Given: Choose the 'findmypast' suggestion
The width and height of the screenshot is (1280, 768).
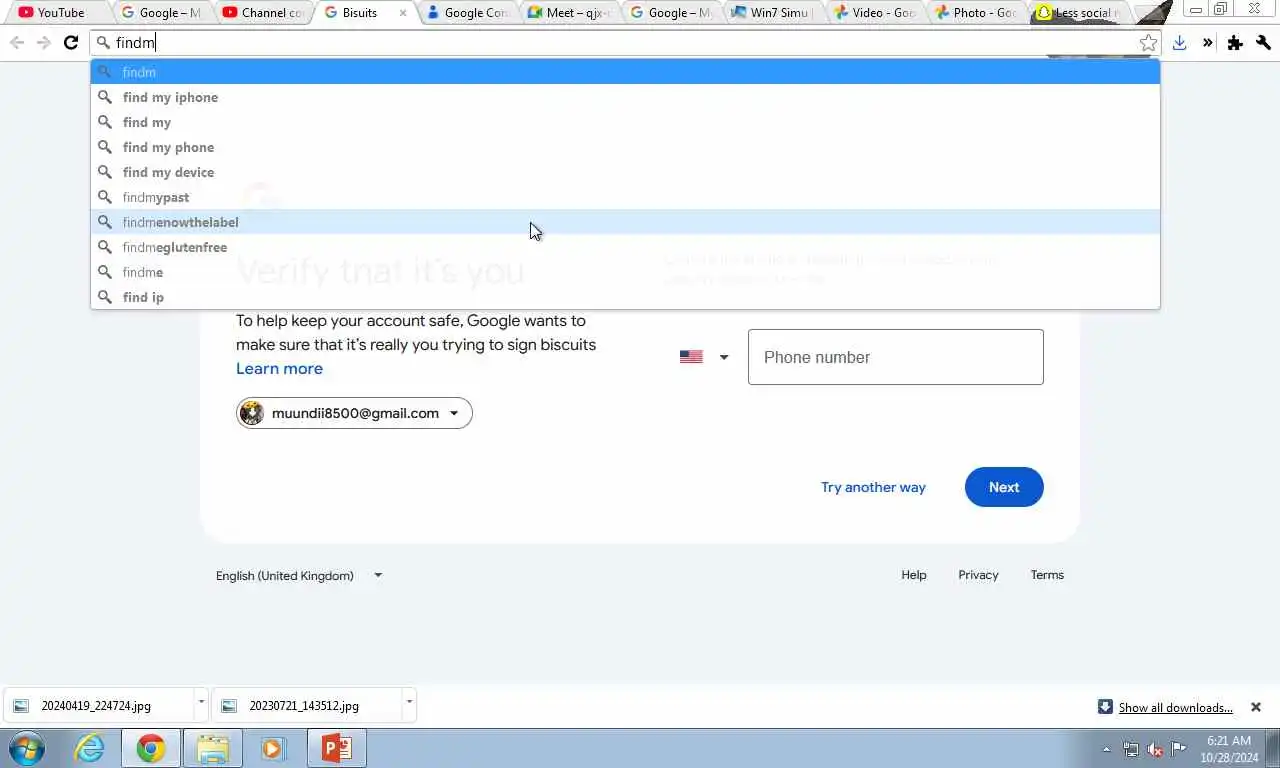Looking at the screenshot, I should 625,197.
